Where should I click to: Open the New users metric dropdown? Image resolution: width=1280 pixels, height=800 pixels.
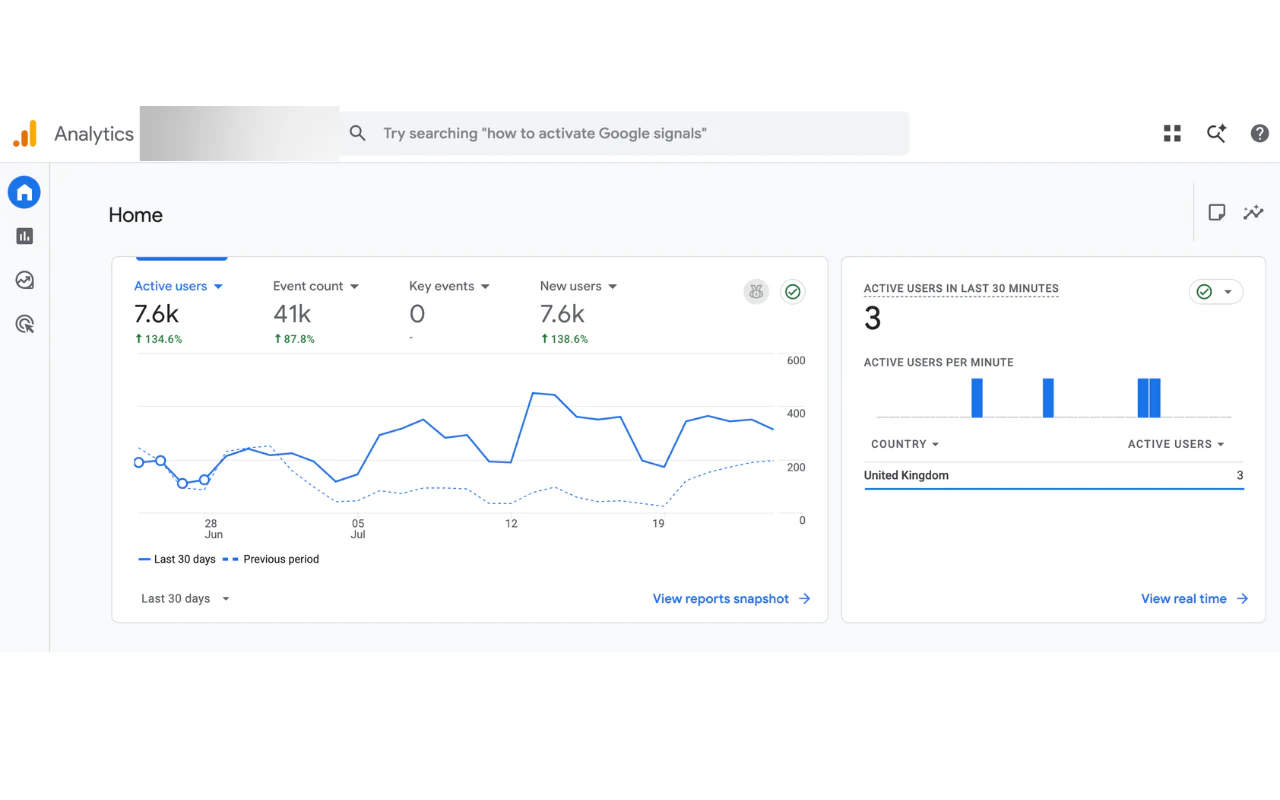(x=579, y=286)
